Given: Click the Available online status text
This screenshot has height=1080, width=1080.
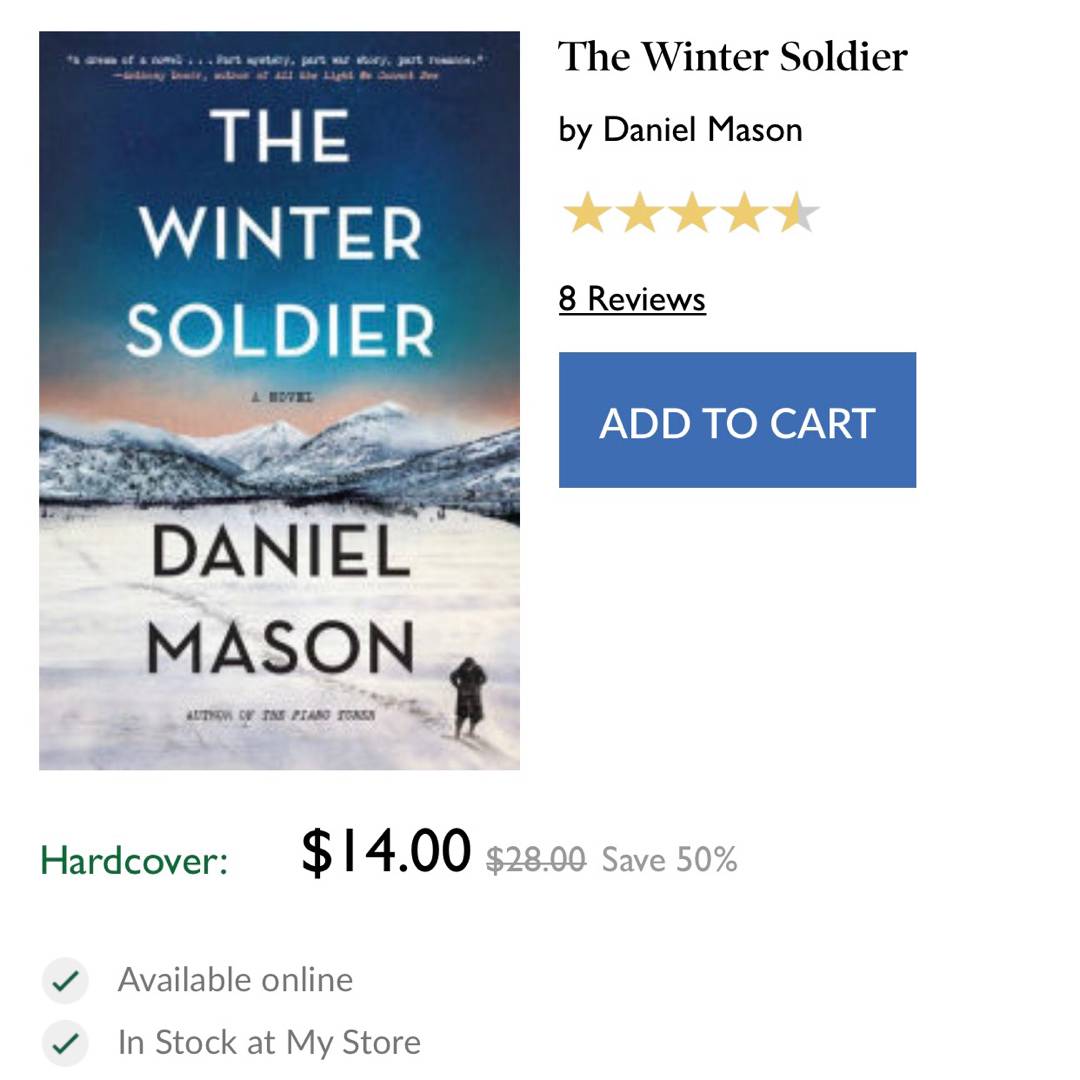Looking at the screenshot, I should (235, 980).
